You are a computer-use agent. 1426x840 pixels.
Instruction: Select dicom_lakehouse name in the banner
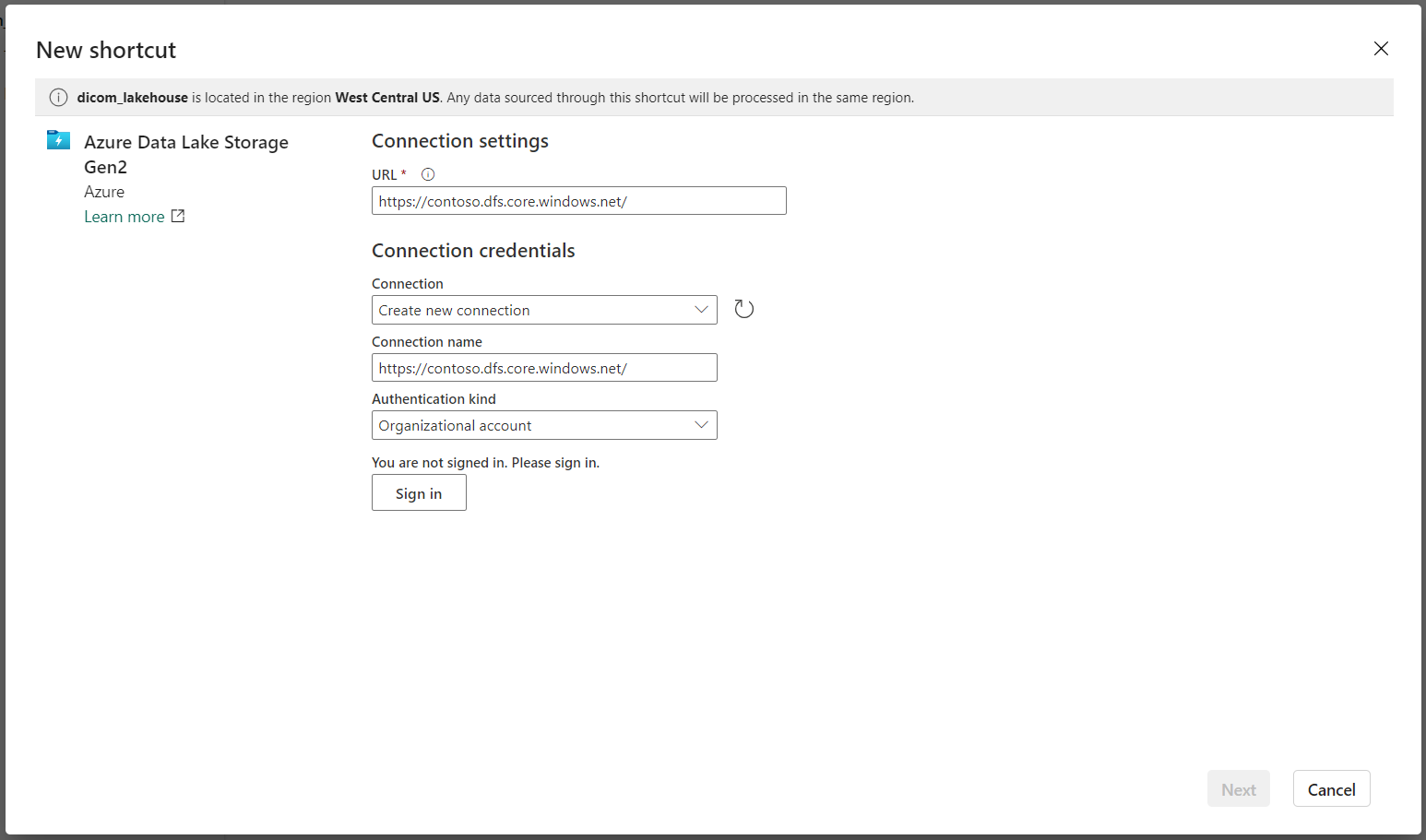pyautogui.click(x=132, y=98)
